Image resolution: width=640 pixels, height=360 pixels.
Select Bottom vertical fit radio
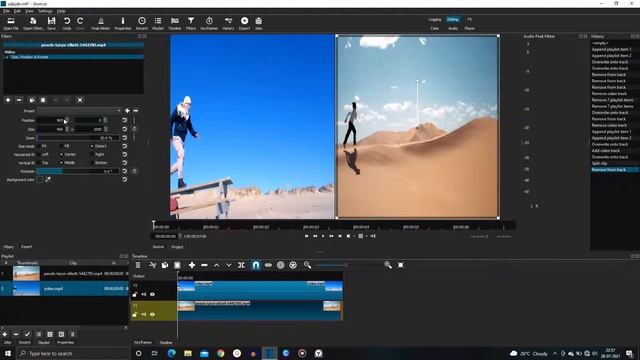point(92,163)
